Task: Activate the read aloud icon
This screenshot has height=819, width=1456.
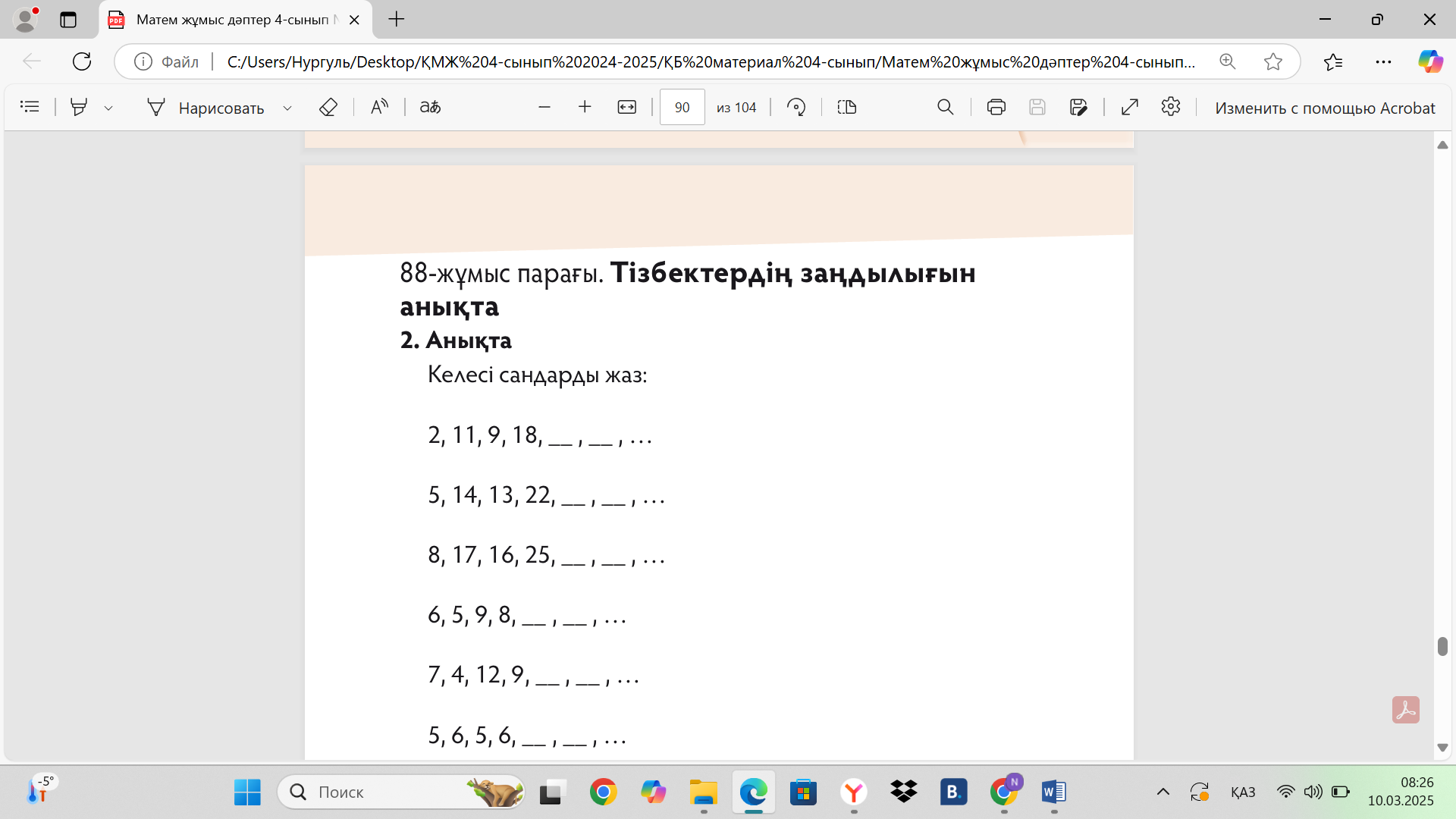Action: tap(379, 107)
